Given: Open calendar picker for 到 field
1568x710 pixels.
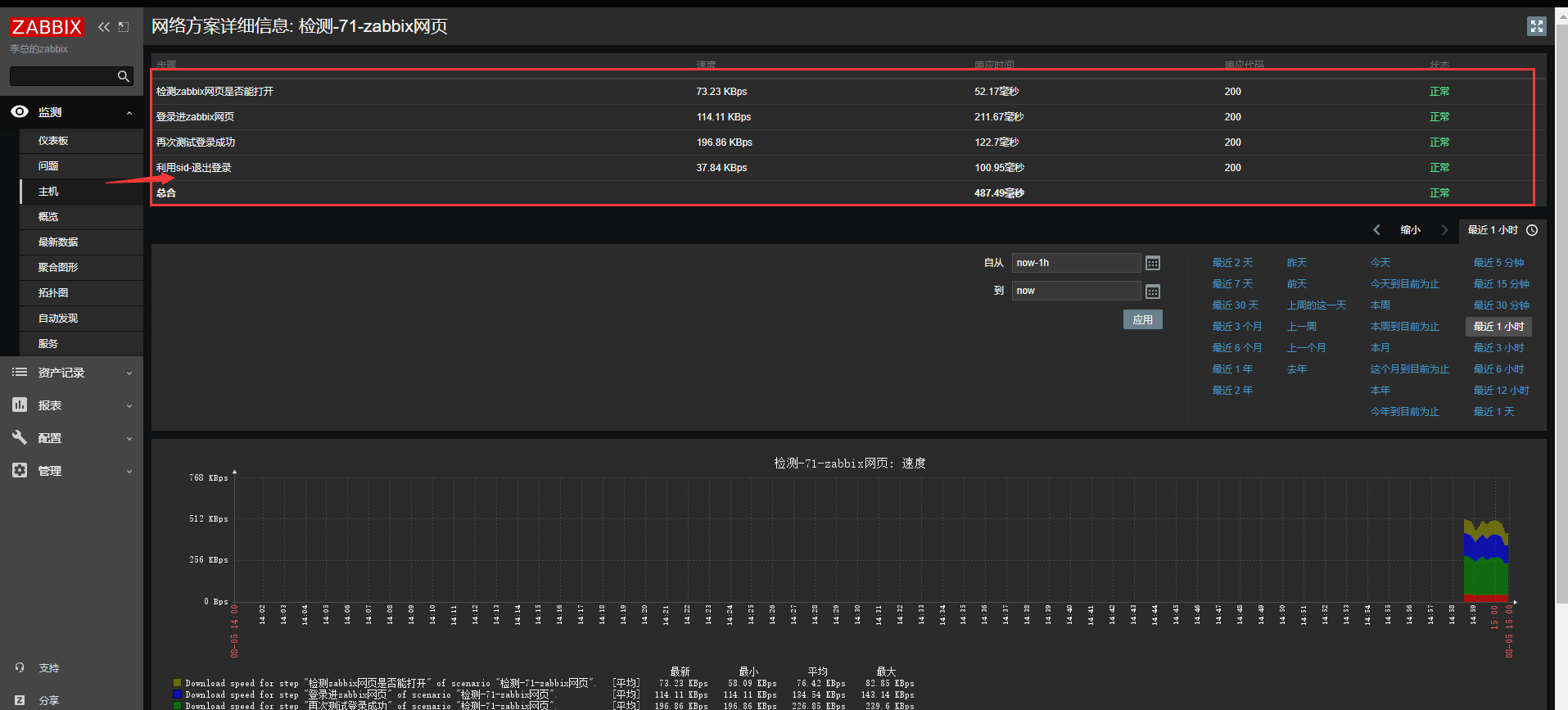Looking at the screenshot, I should 1153,292.
